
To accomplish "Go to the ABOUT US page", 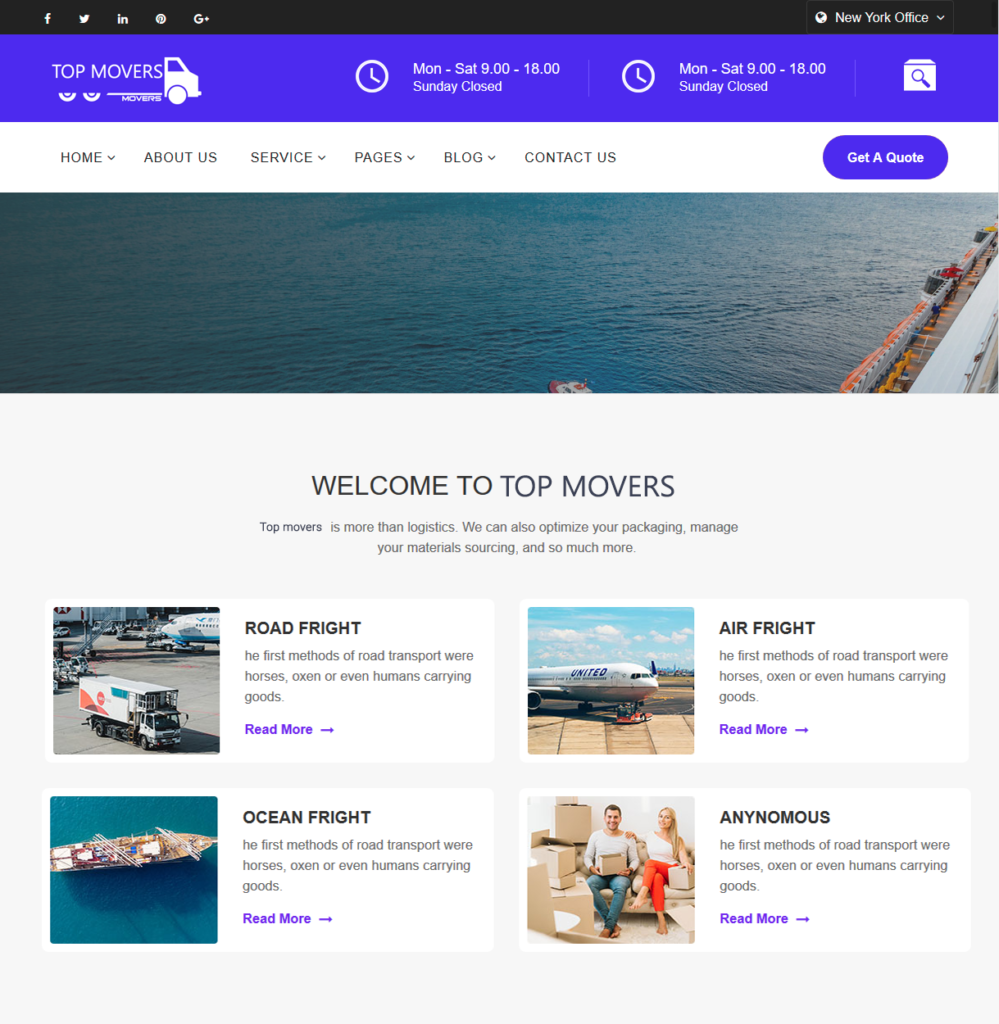I will tap(180, 157).
